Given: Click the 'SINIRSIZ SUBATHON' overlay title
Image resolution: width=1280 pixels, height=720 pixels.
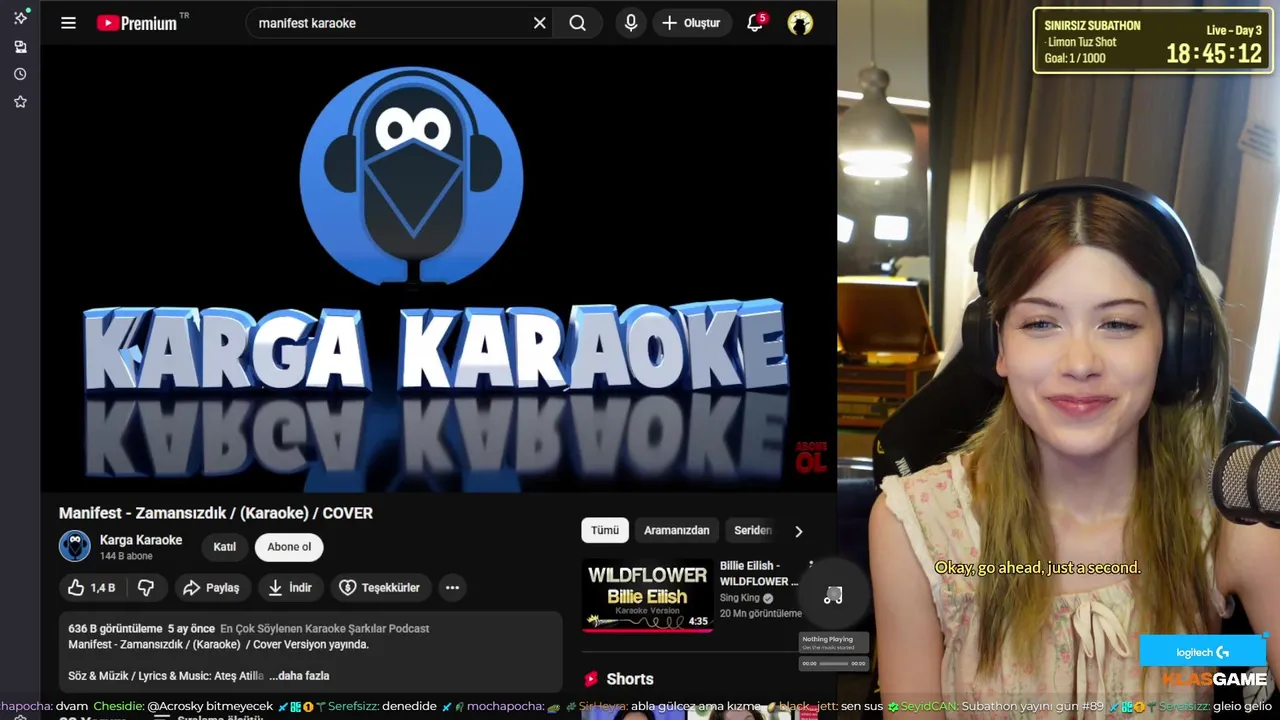Looking at the screenshot, I should [1092, 26].
